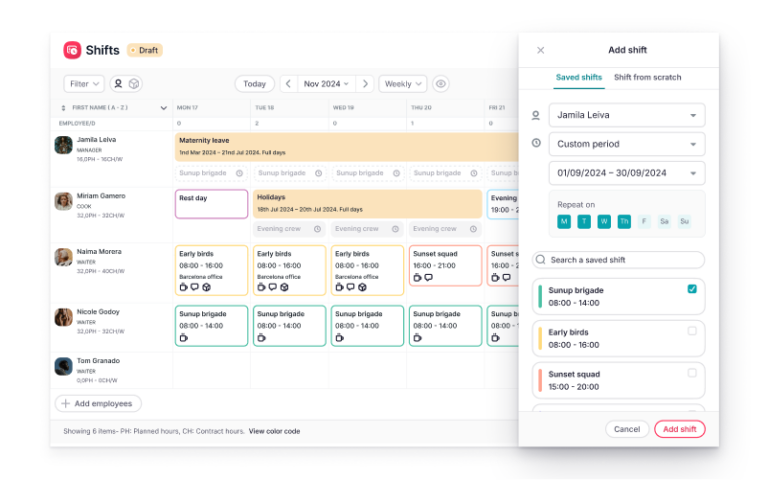Image resolution: width=768 pixels, height=480 pixels.
Task: Check the Early birds saved shift
Action: coord(692,331)
